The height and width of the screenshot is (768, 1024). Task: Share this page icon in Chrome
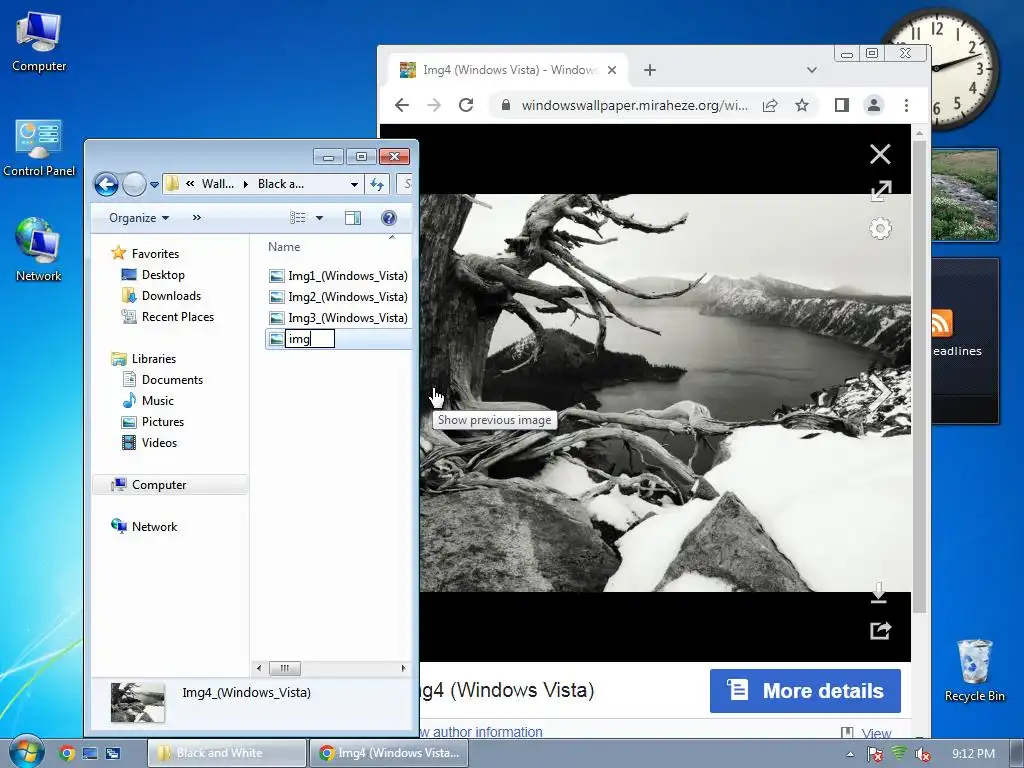pyautogui.click(x=770, y=105)
